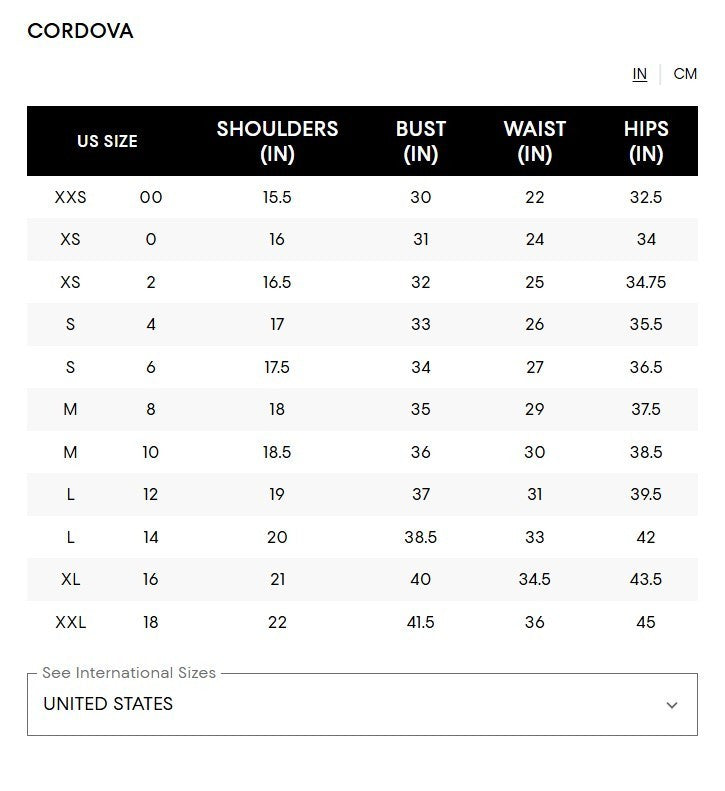Screen dimensions: 725x791
Task: Click the WAIST (IN) column header
Action: click(535, 141)
